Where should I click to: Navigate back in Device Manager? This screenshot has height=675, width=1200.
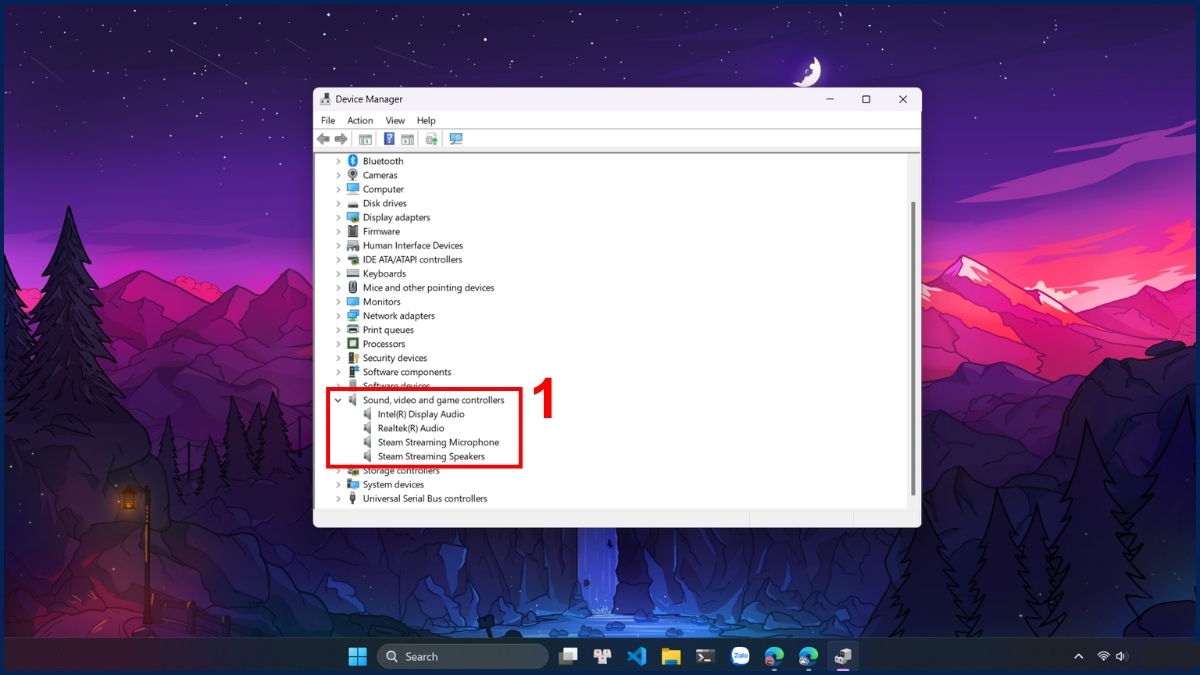[x=322, y=138]
